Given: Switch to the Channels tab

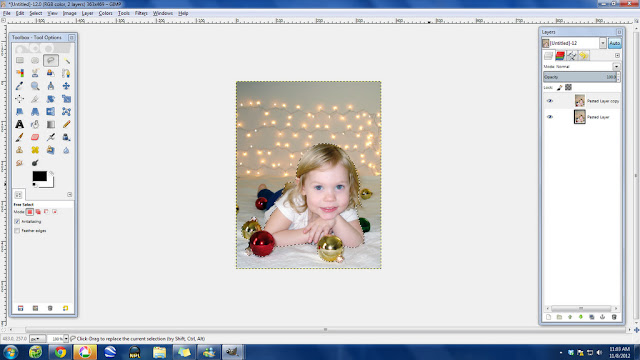Looking at the screenshot, I should pos(560,56).
